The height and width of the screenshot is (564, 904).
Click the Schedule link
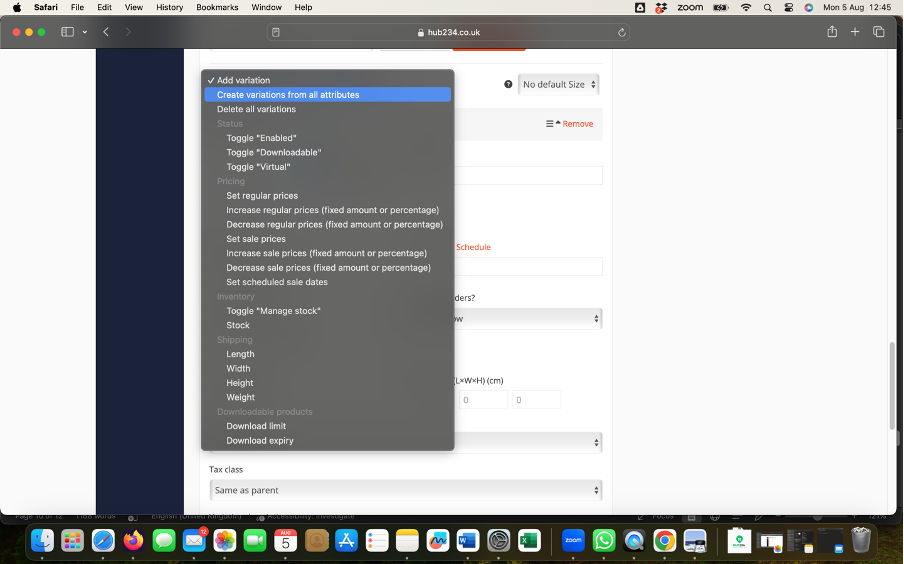(x=473, y=247)
